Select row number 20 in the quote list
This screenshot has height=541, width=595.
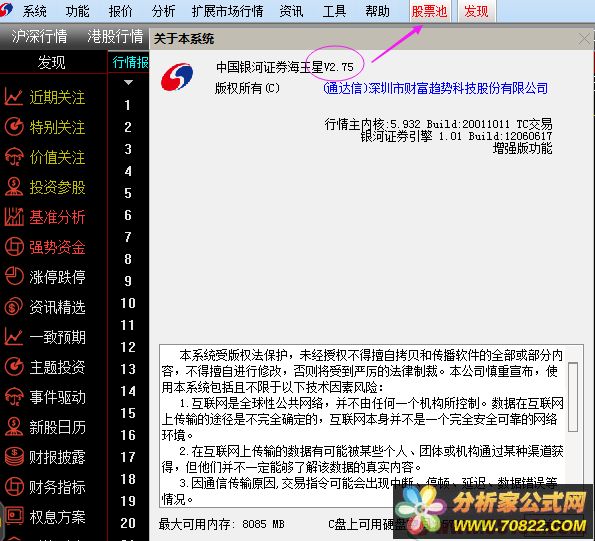pos(128,523)
